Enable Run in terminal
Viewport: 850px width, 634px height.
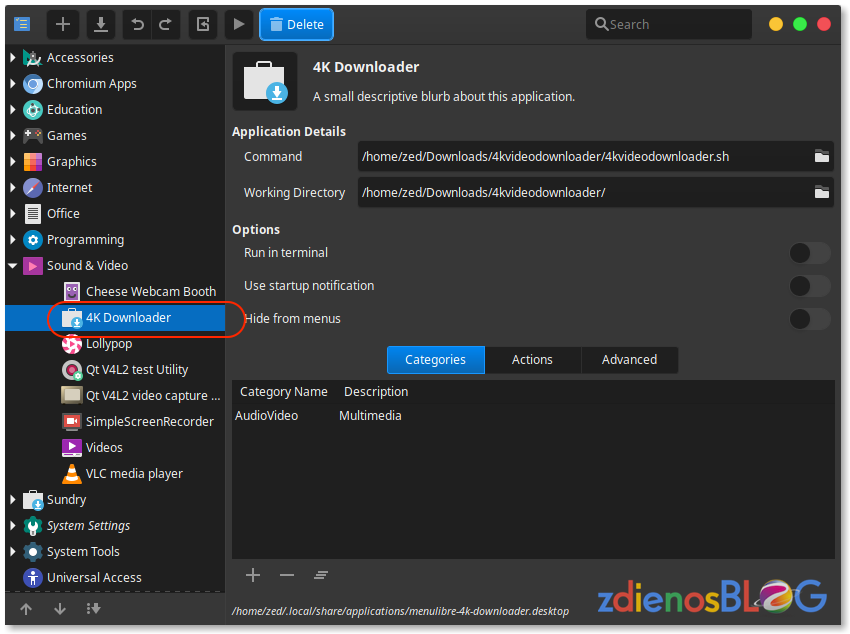(809, 253)
